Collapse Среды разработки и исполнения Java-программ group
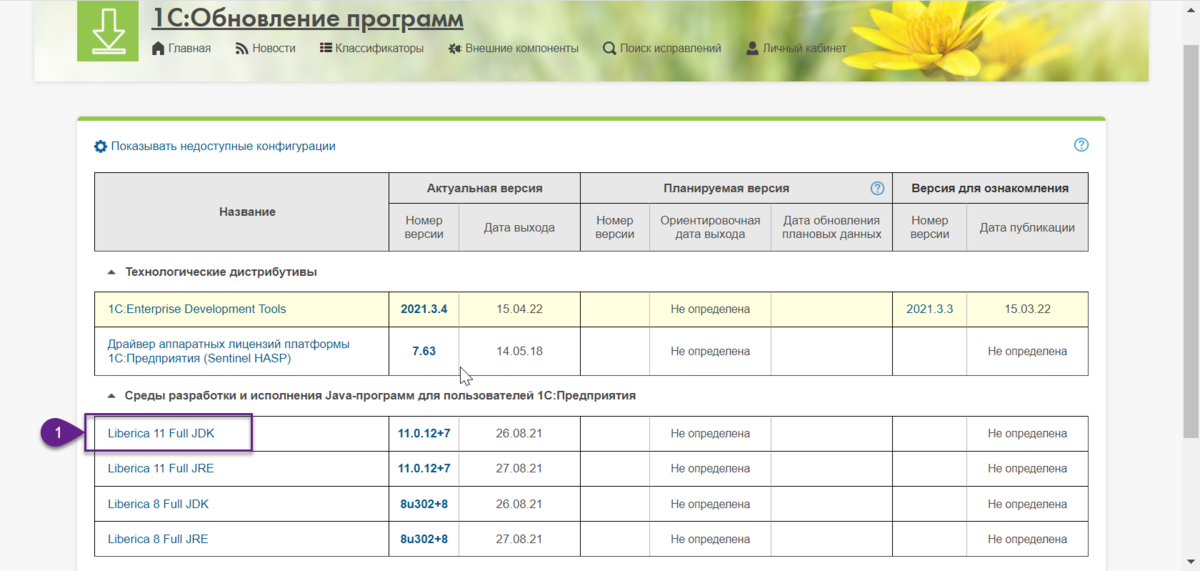Viewport: 1200px width, 571px height. [x=112, y=396]
